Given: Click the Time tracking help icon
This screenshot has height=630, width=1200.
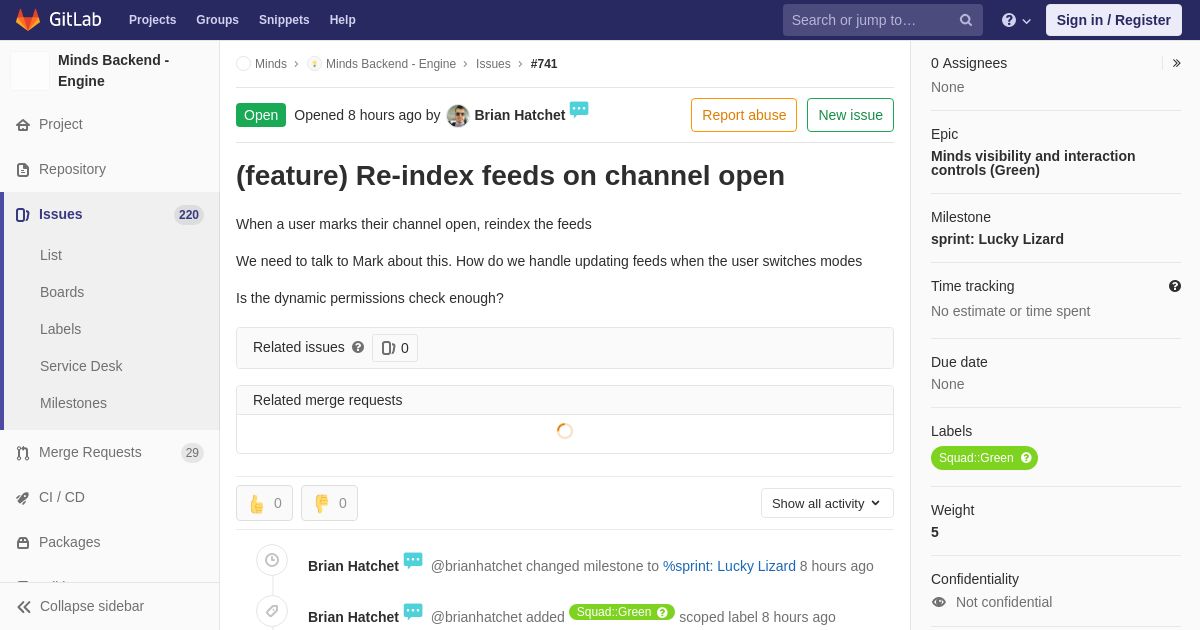Looking at the screenshot, I should coord(1175,286).
